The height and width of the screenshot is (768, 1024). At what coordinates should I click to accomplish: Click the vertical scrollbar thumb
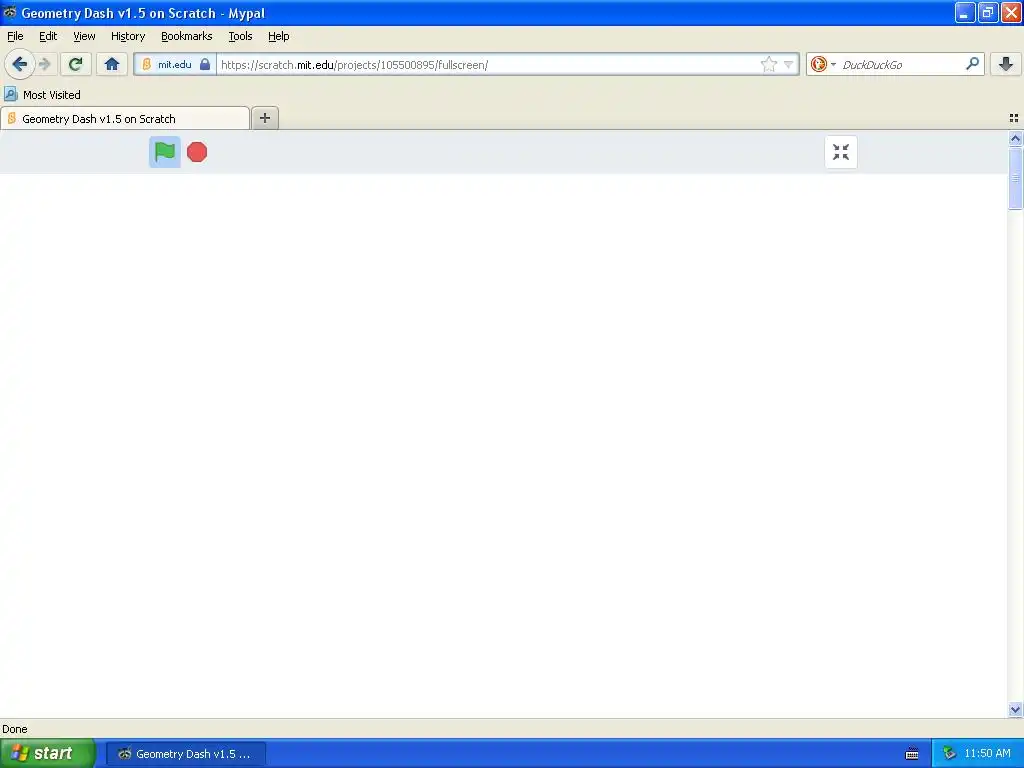(1015, 178)
